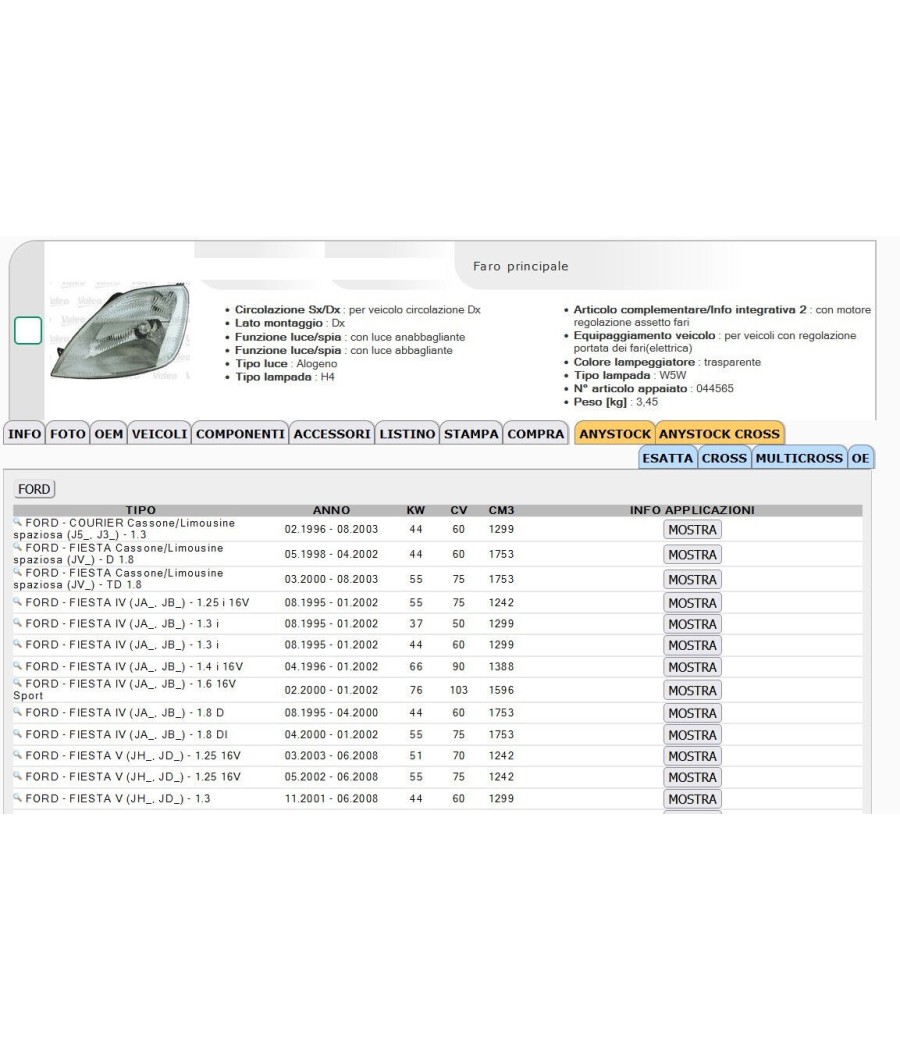This screenshot has width=900, height=1050.
Task: Switch to the INFO tab
Action: tap(24, 434)
